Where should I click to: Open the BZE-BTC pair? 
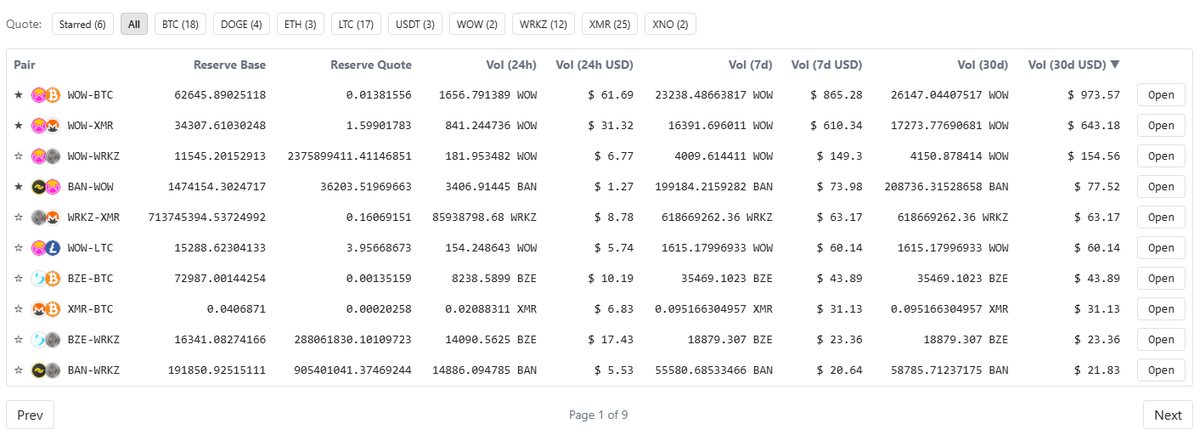coord(1161,278)
